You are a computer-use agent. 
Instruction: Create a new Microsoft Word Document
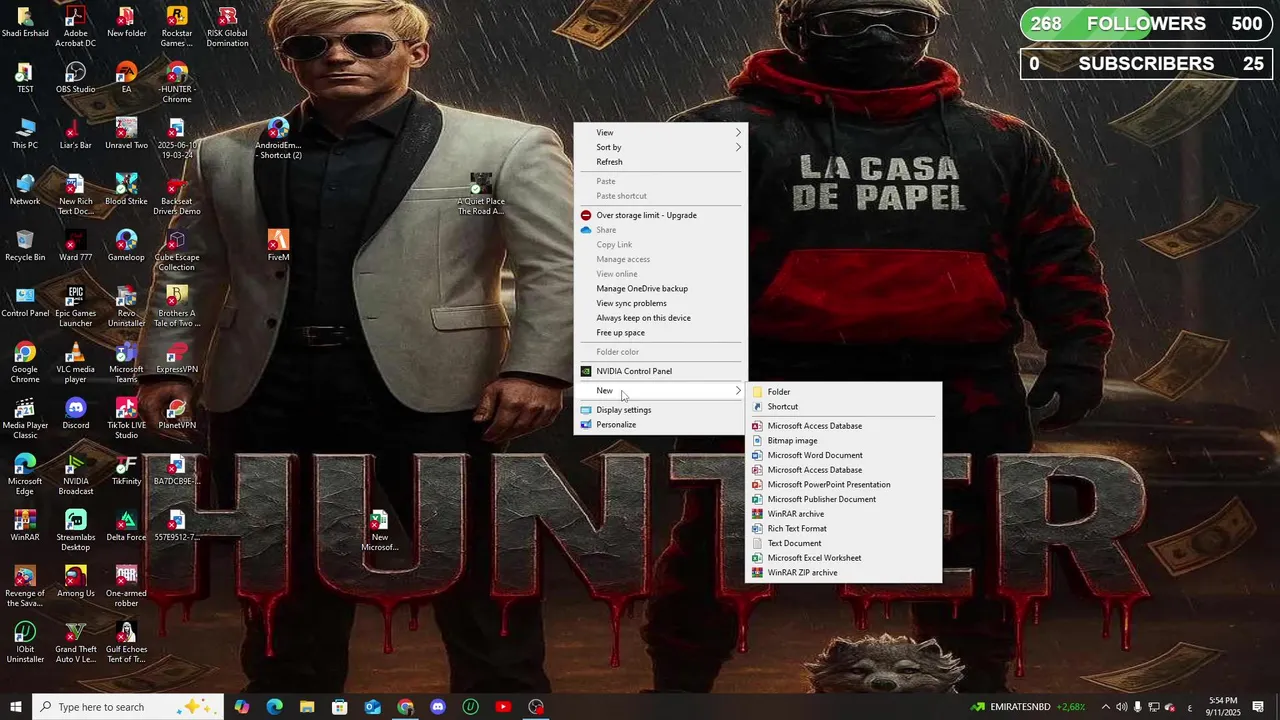pyautogui.click(x=844, y=455)
